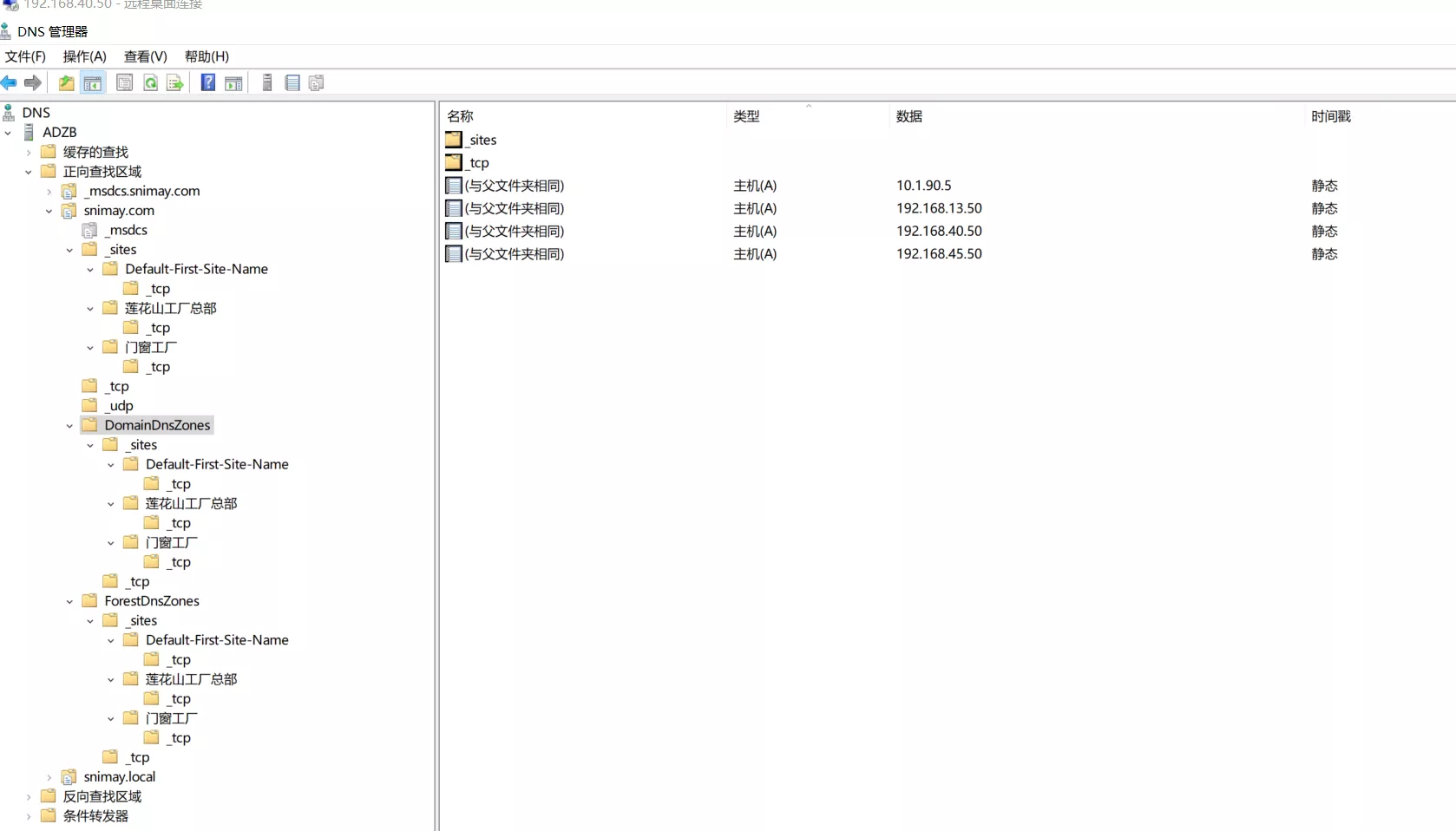
Task: Click the Export List toolbar icon
Action: [175, 83]
